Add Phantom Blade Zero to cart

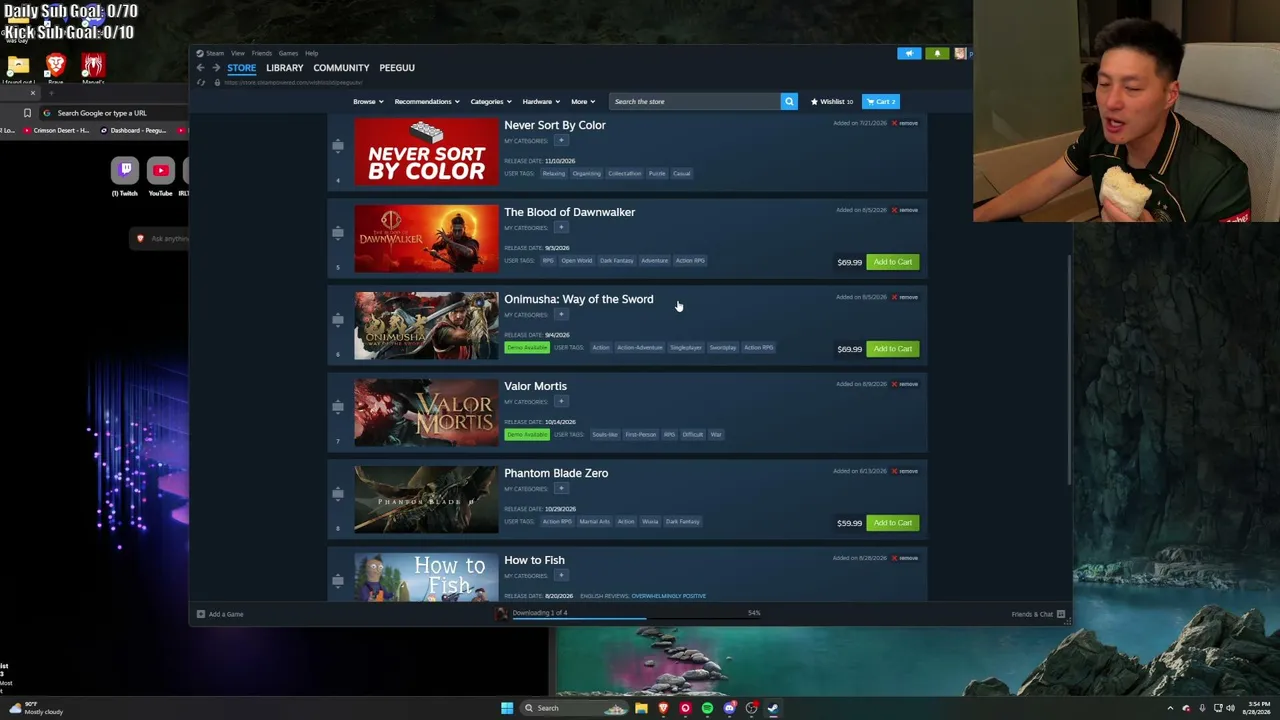pos(892,523)
